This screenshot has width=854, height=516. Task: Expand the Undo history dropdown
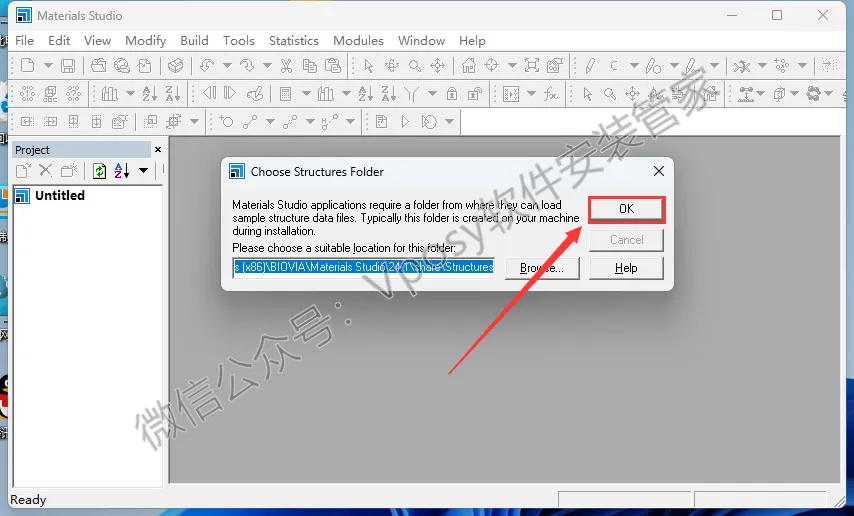[227, 66]
